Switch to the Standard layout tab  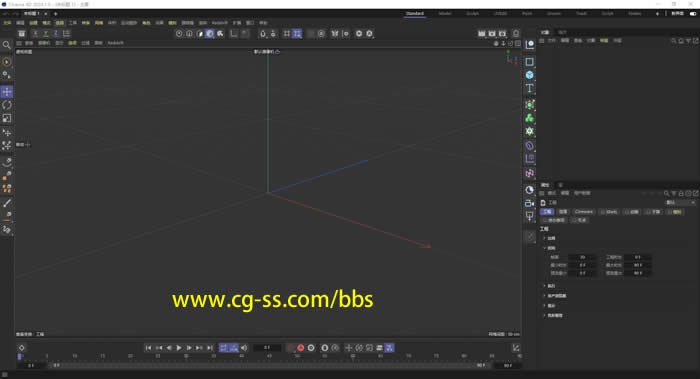pos(415,14)
